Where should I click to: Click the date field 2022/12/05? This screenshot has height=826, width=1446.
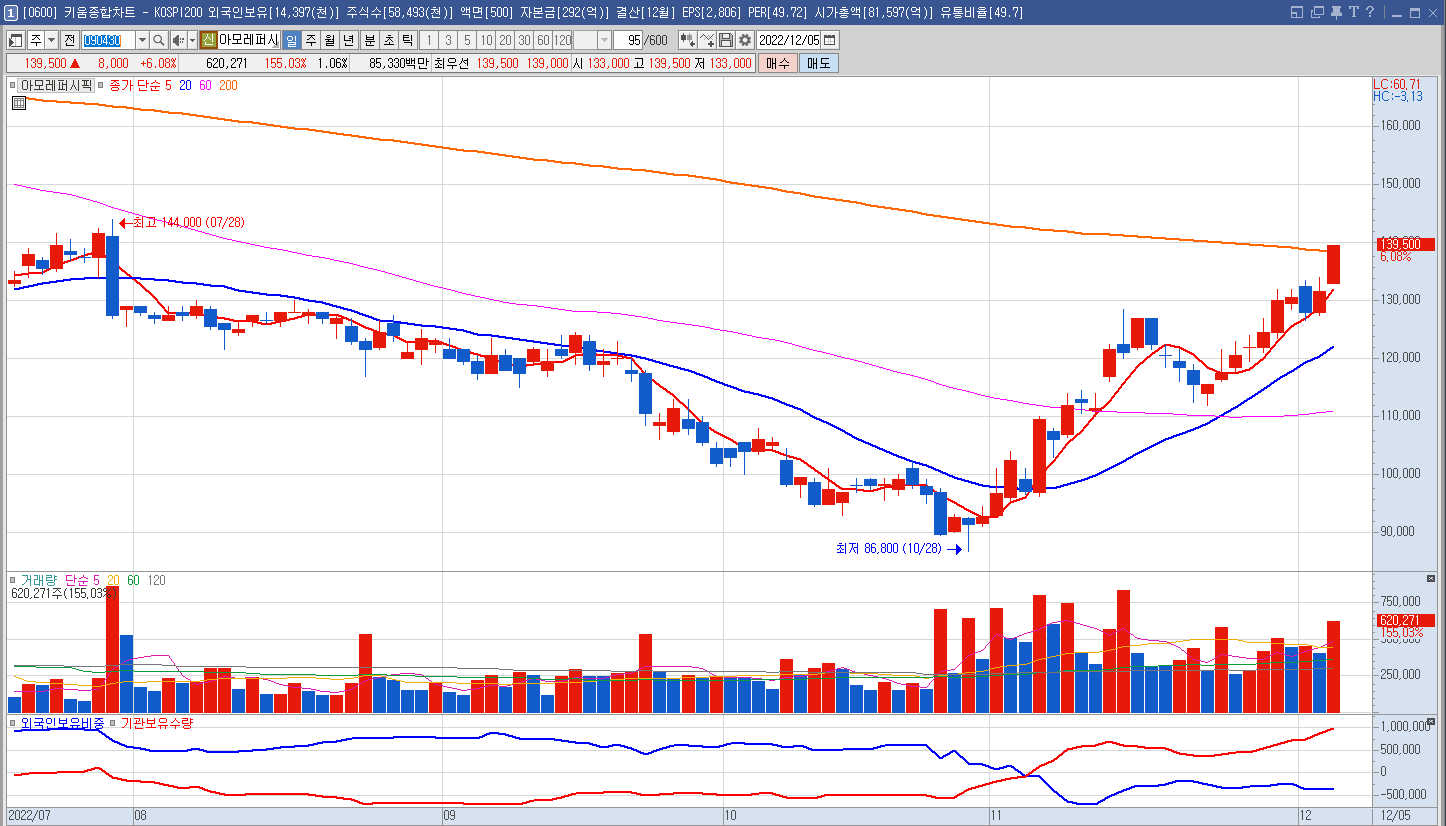click(789, 40)
